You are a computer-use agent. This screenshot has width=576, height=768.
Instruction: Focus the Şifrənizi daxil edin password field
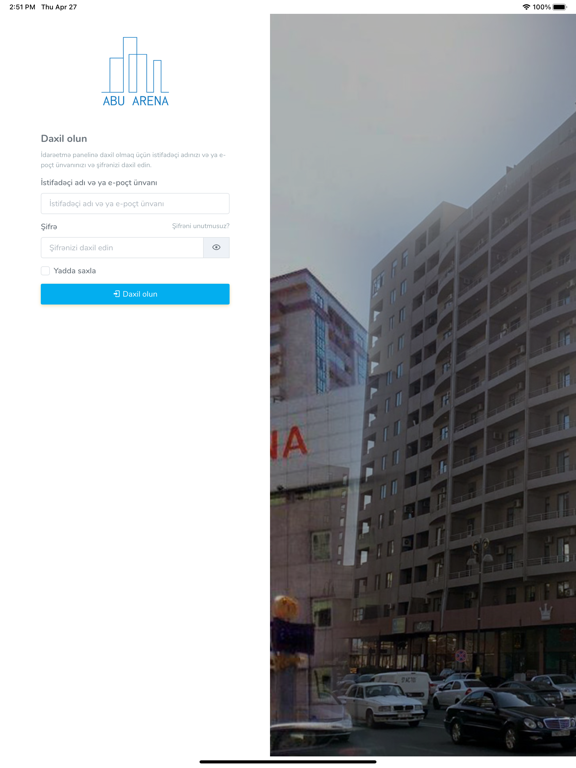(122, 247)
